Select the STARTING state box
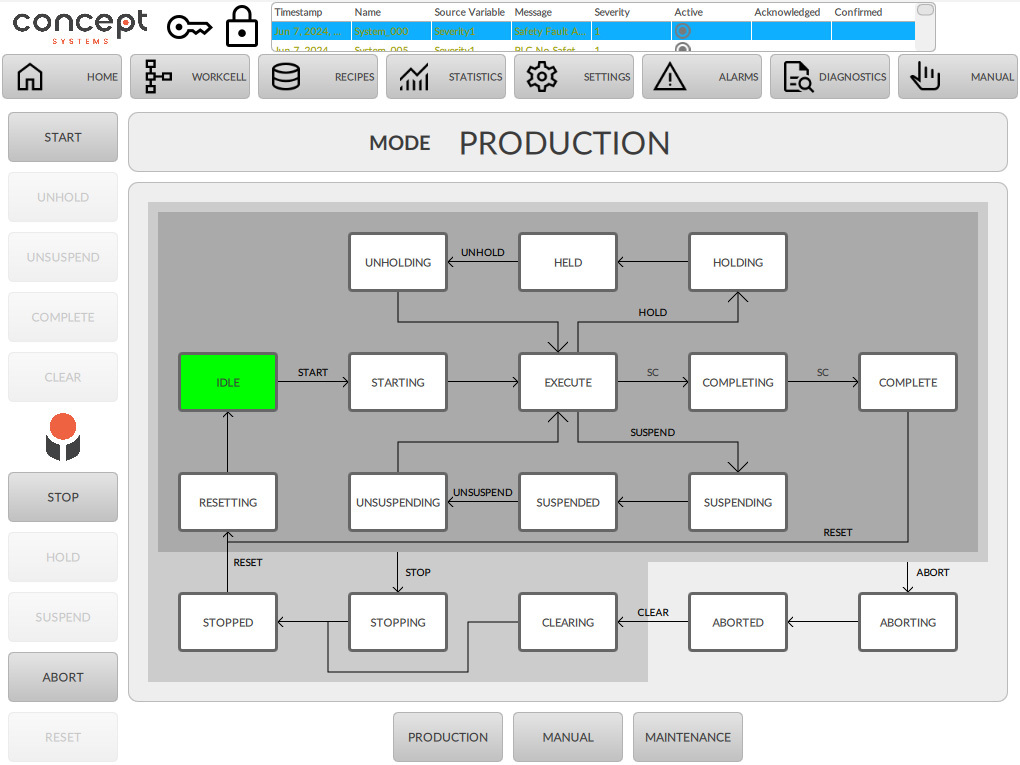Screen dimensions: 1020x765 click(398, 382)
